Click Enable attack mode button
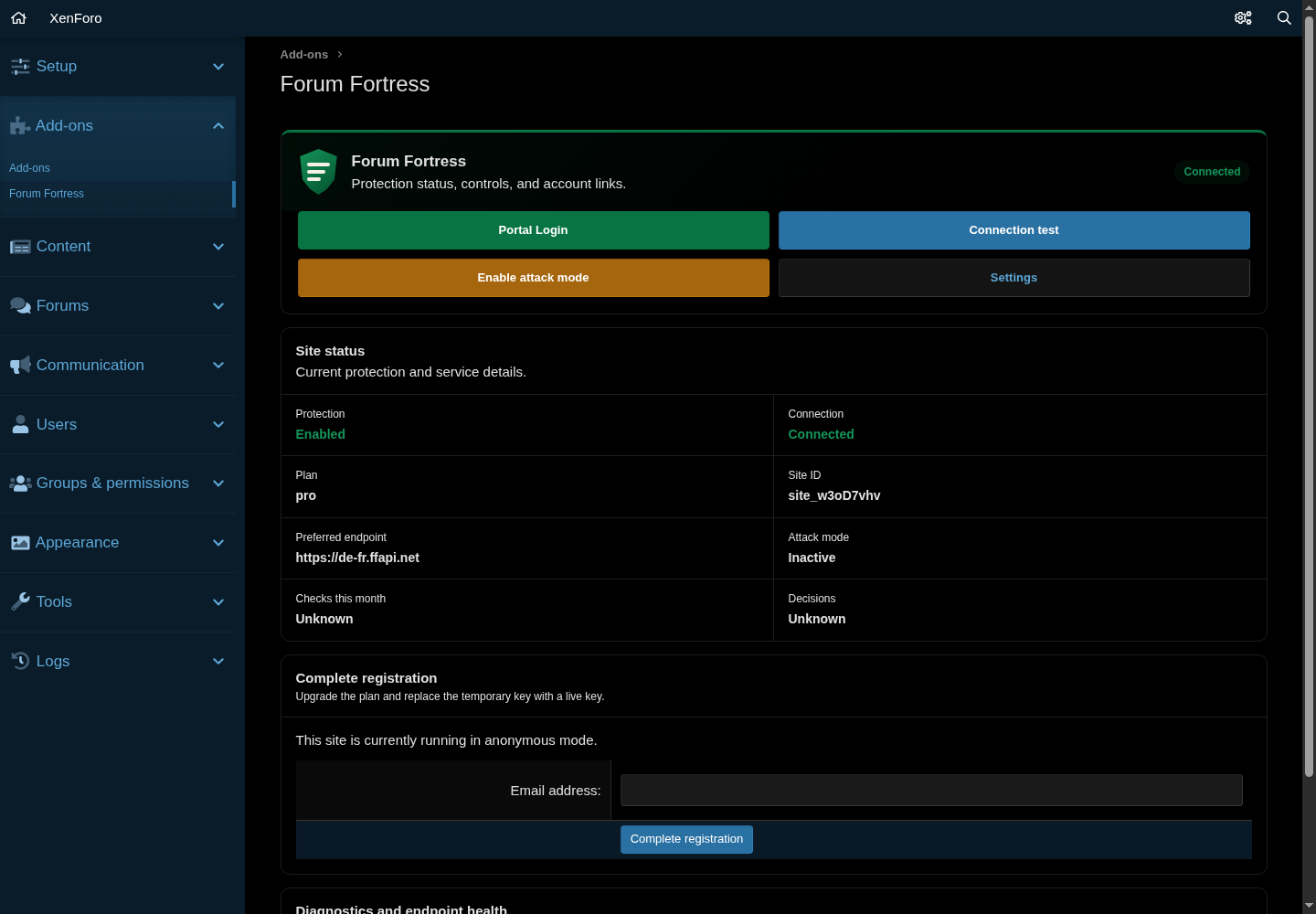This screenshot has height=914, width=1316. 533,278
